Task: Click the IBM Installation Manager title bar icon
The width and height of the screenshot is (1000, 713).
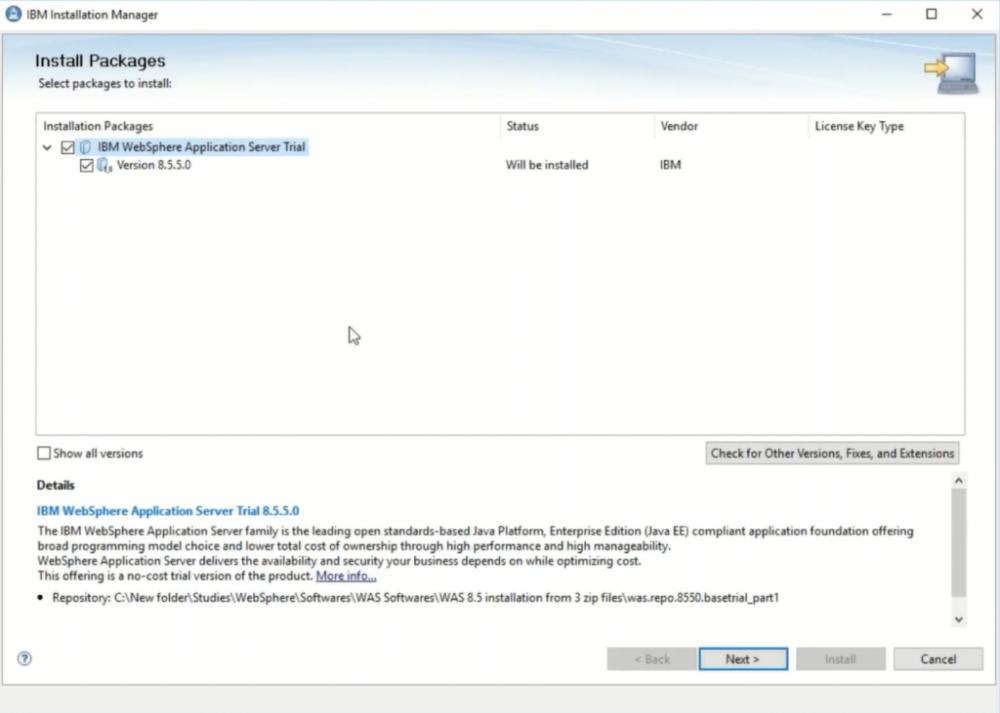Action: point(12,14)
